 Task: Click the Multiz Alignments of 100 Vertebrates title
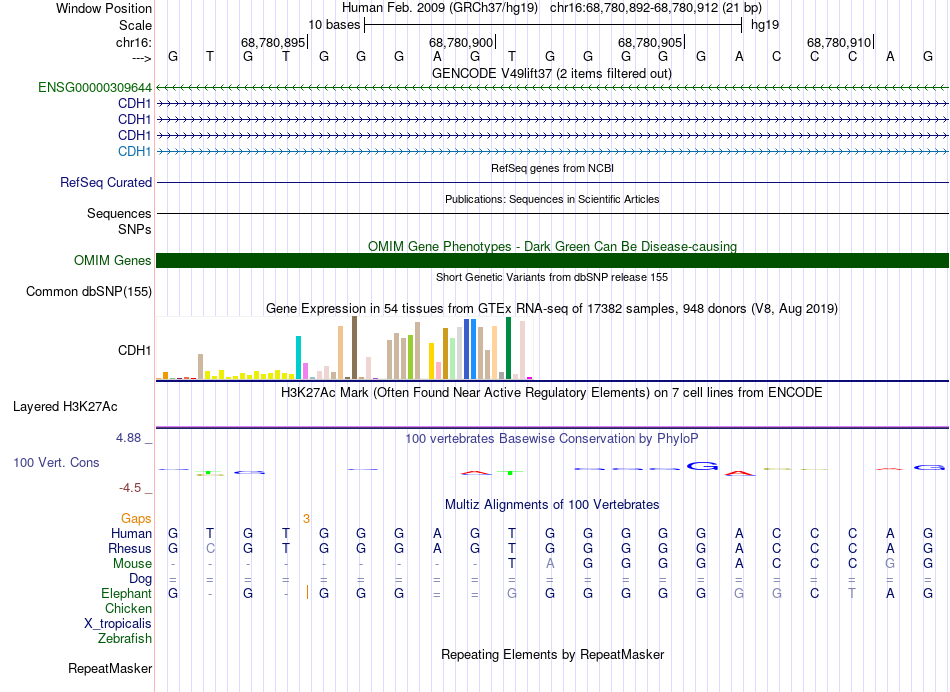(x=552, y=504)
